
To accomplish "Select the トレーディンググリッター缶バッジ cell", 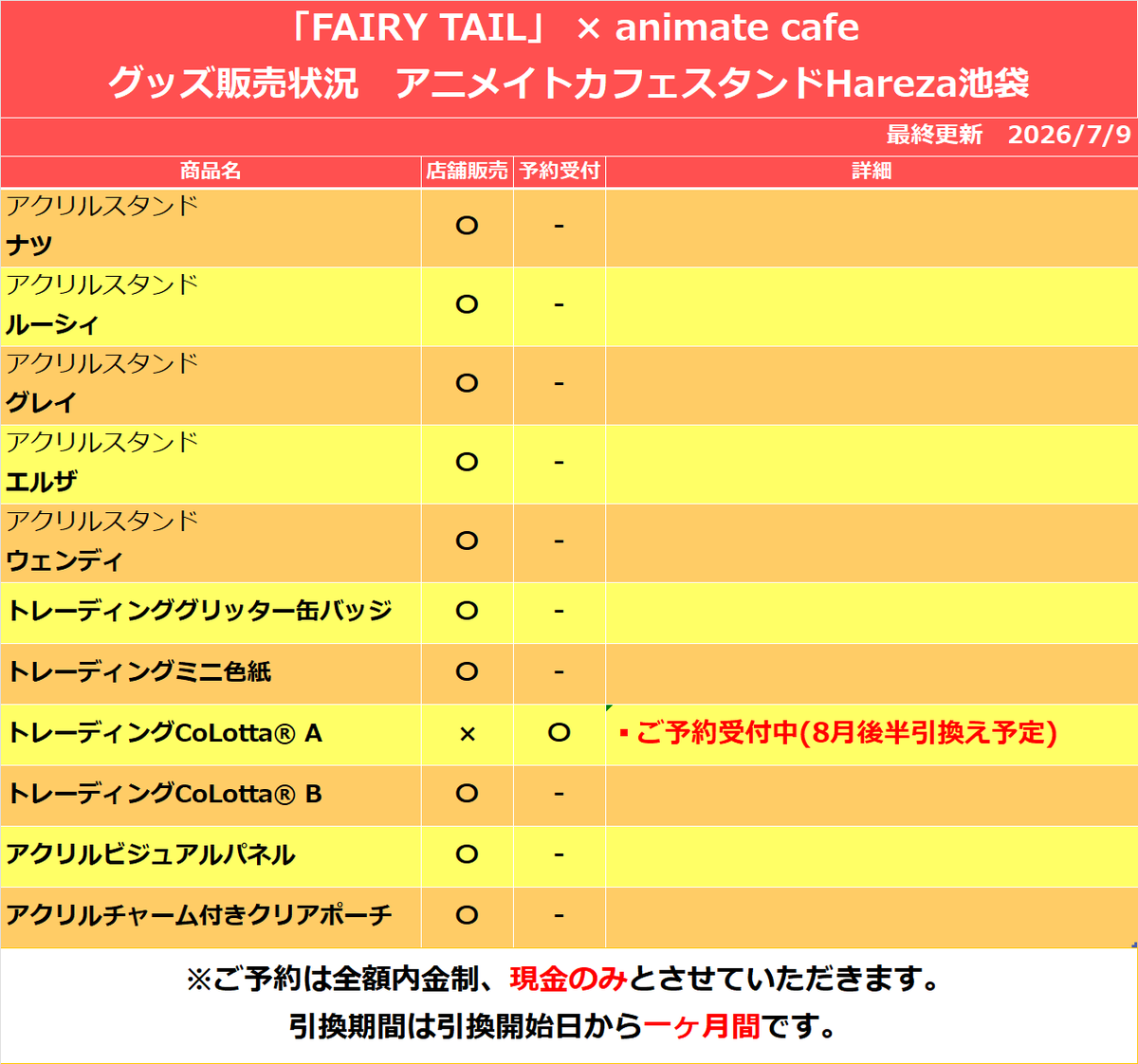I will coord(211,613).
